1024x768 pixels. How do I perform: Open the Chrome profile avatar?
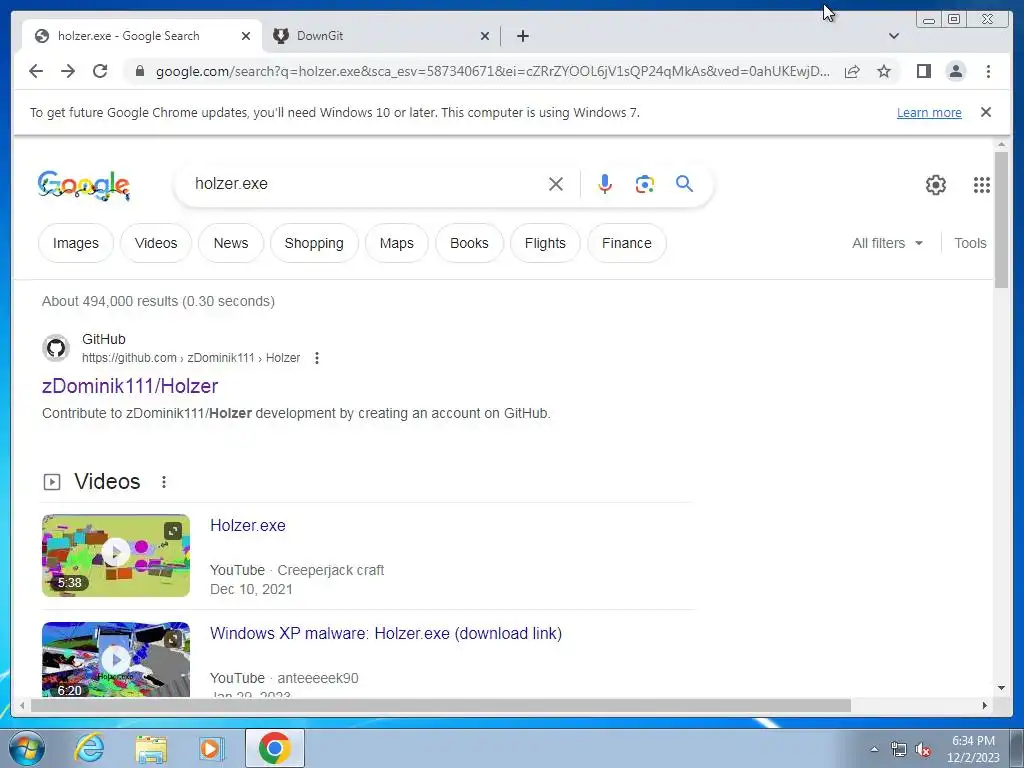coord(955,71)
